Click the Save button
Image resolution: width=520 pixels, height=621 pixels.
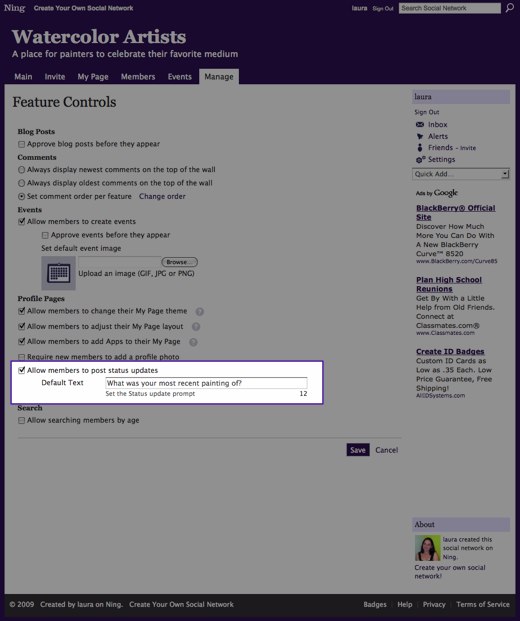(x=358, y=450)
